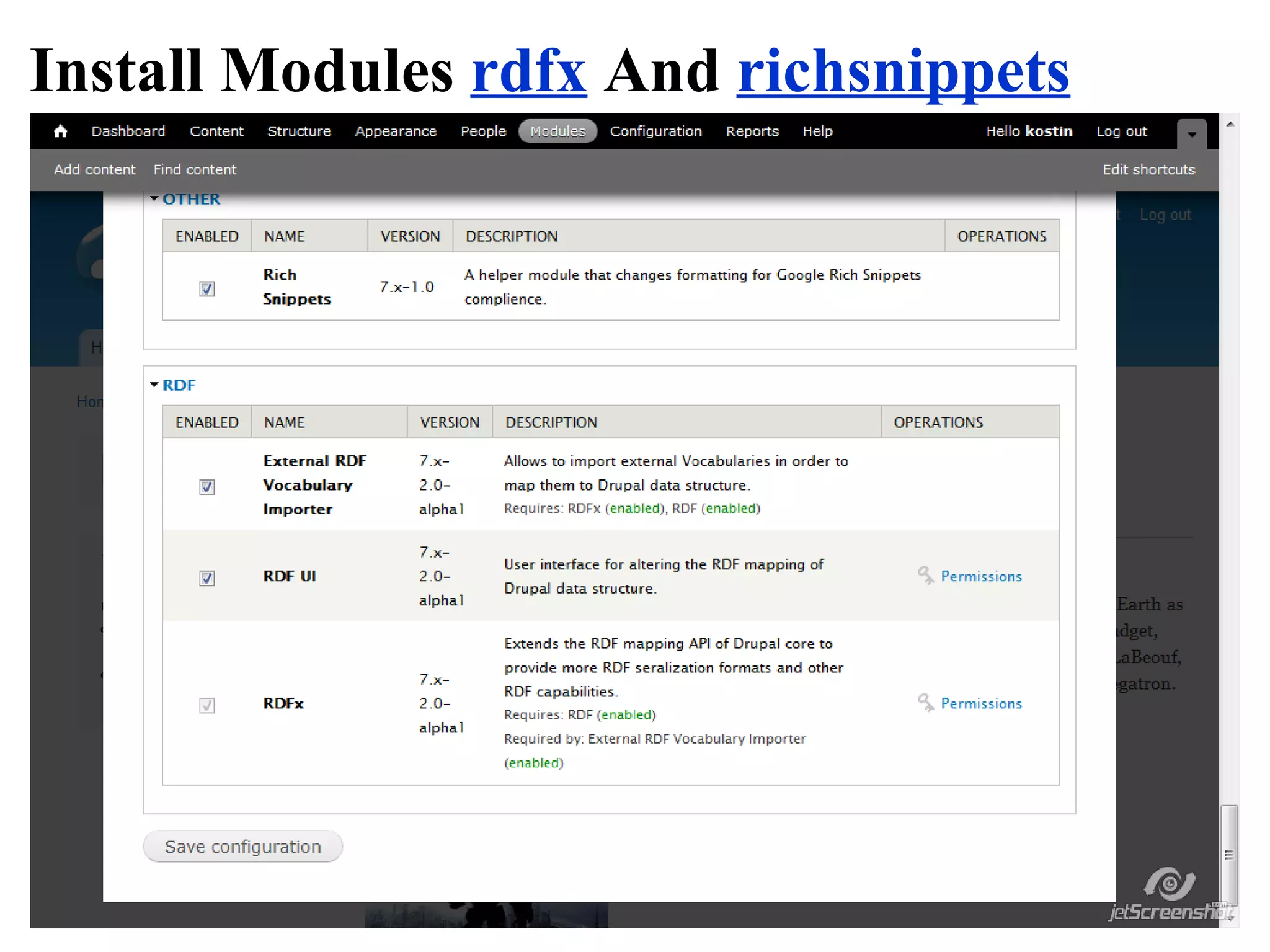Open the Dashboard menu item

coord(128,131)
